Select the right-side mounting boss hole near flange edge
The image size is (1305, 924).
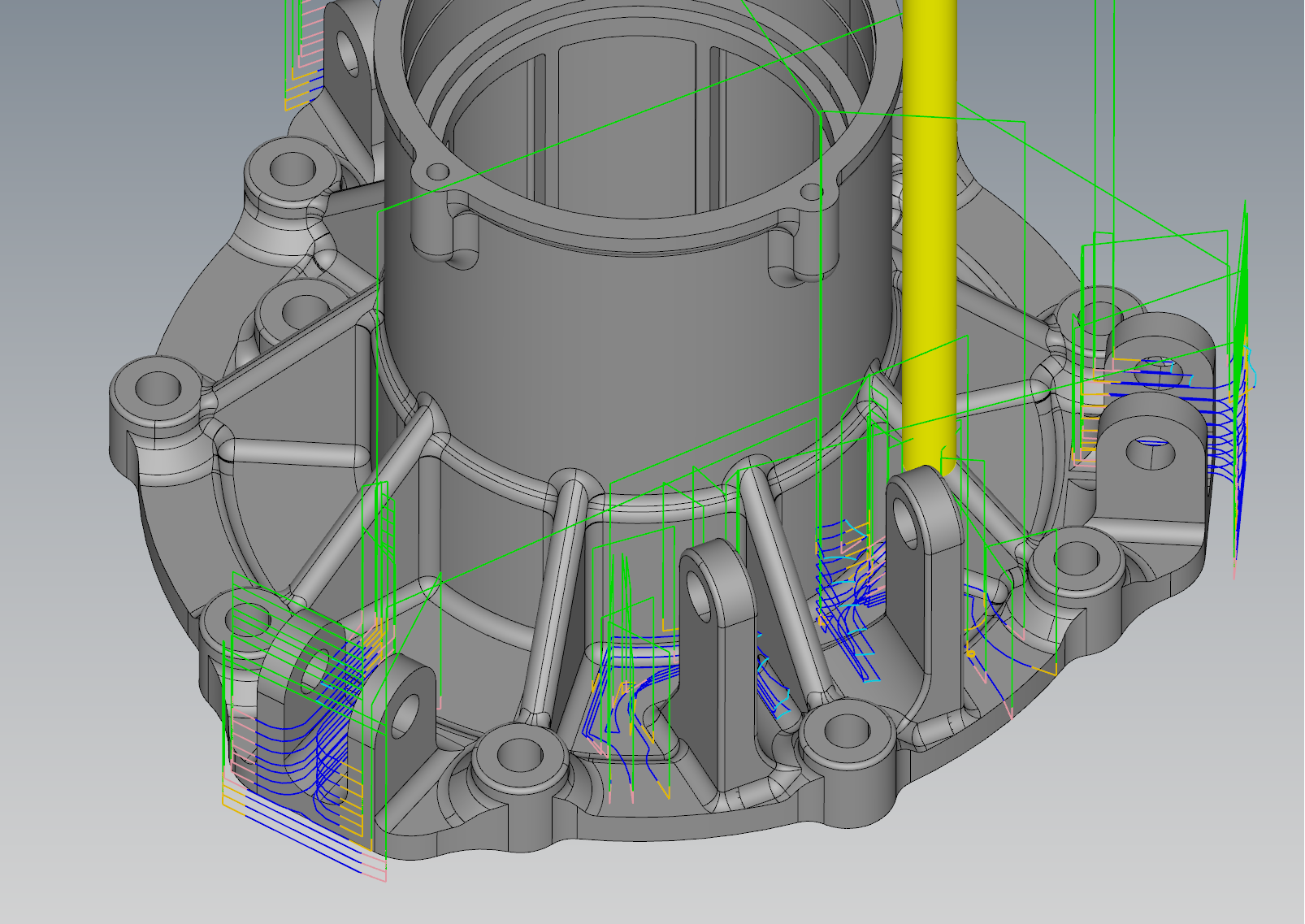click(x=1077, y=557)
